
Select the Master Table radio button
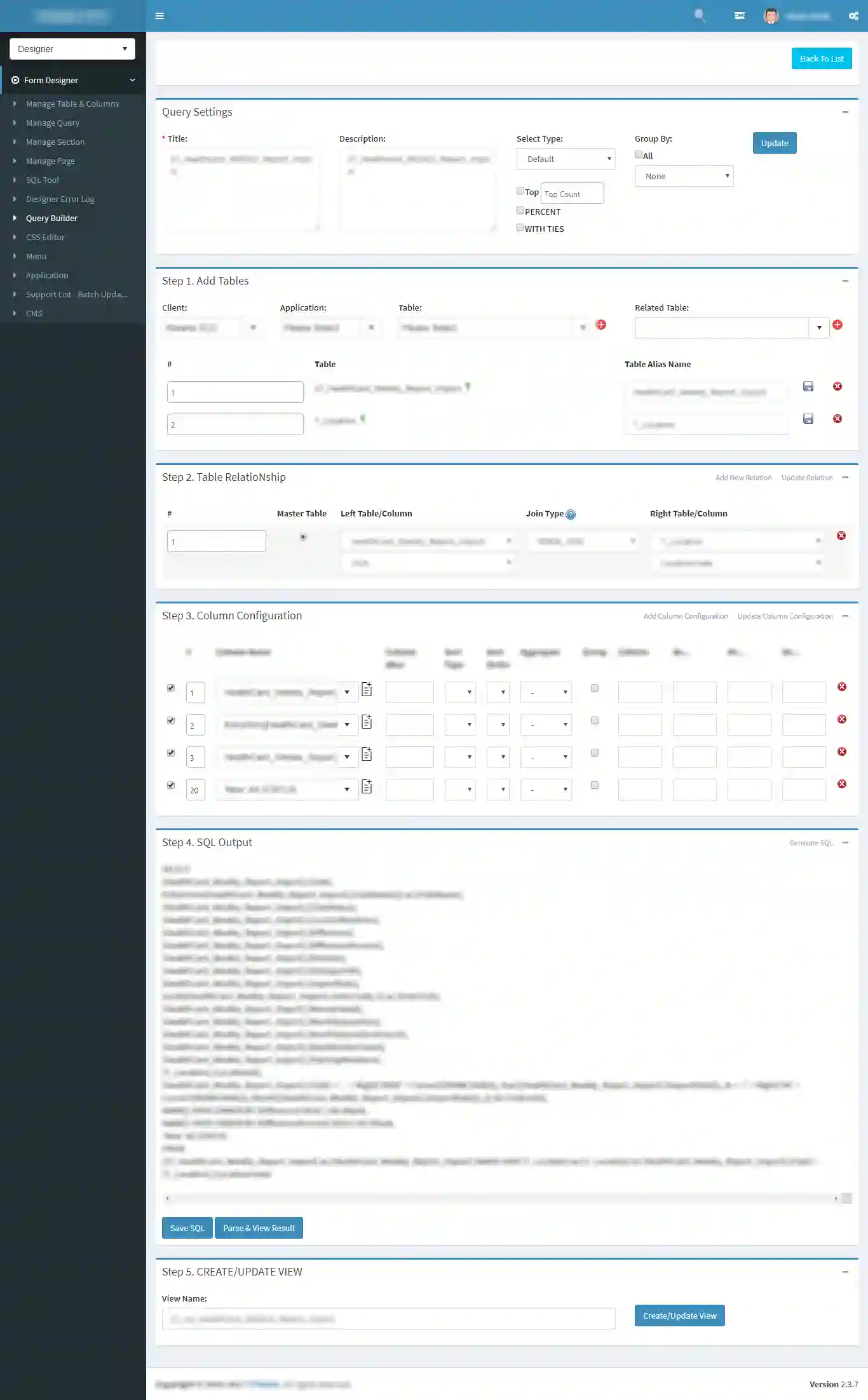tap(303, 537)
